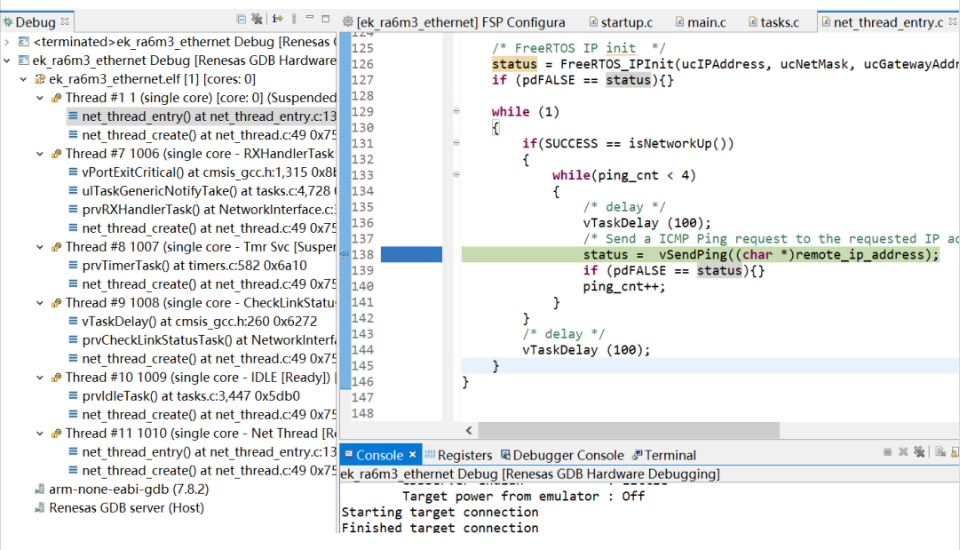Collapse Thread #8 Tmr Svc

pyautogui.click(x=40, y=247)
